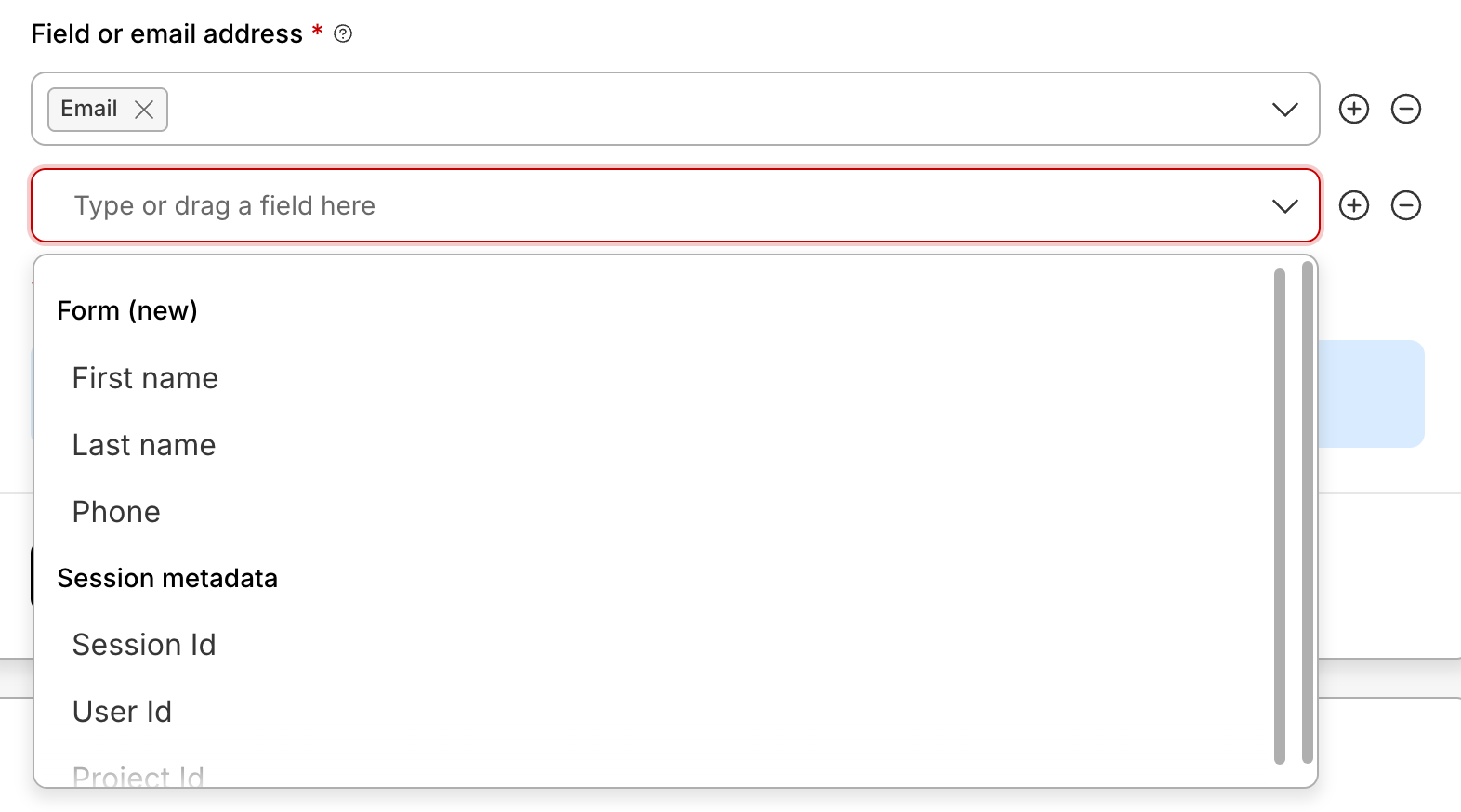Pick User Id from Session metadata
The width and height of the screenshot is (1461, 812).
tap(122, 712)
